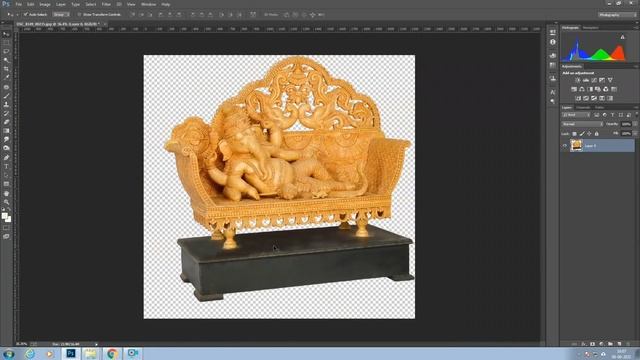Open the Adjustments panel flyout menu

(636, 66)
